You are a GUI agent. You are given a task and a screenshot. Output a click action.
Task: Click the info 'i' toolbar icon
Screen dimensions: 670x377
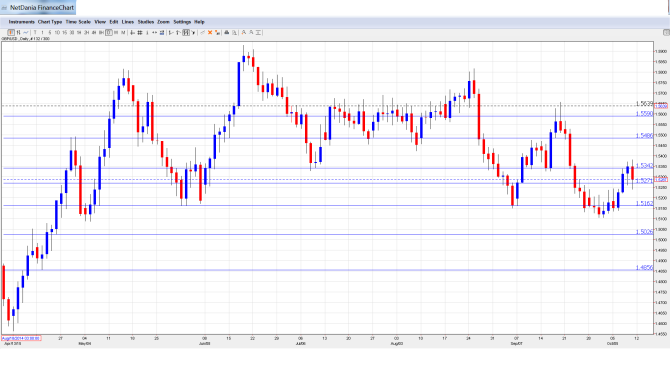147,32
